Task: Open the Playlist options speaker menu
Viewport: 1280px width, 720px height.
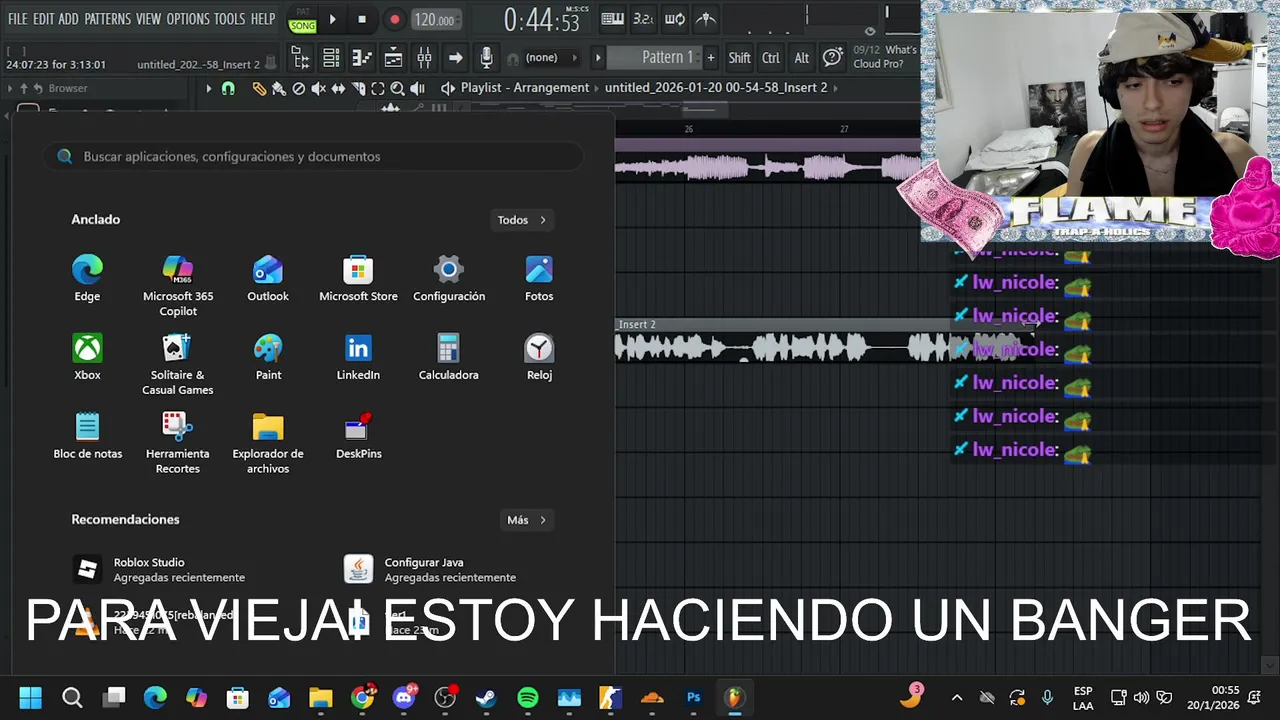Action: coord(447,88)
